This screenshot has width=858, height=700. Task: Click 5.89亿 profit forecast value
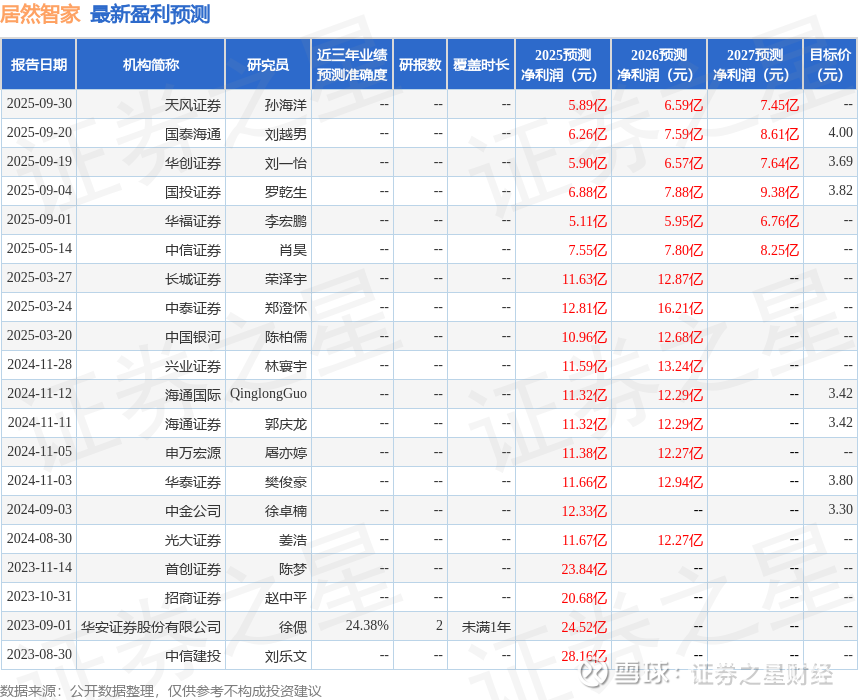pos(588,105)
